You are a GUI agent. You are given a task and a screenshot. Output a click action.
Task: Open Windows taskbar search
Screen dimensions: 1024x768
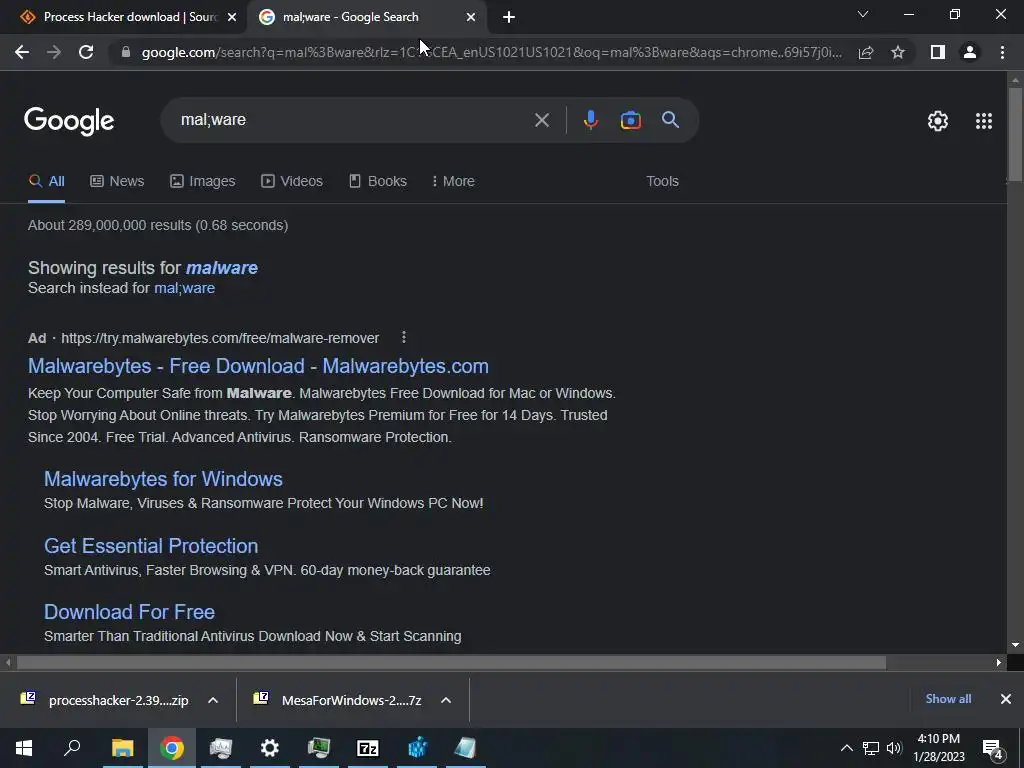click(72, 748)
